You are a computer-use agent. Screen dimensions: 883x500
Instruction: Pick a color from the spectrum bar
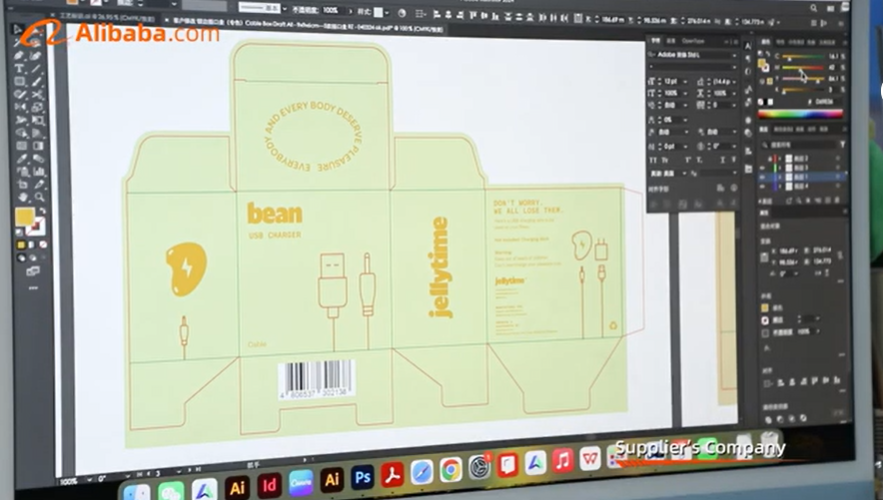click(800, 114)
